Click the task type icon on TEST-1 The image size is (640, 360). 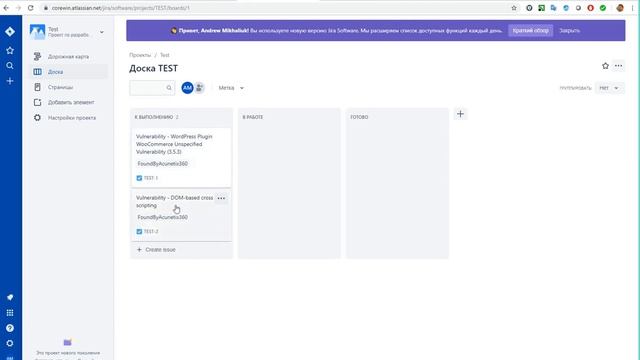click(139, 178)
